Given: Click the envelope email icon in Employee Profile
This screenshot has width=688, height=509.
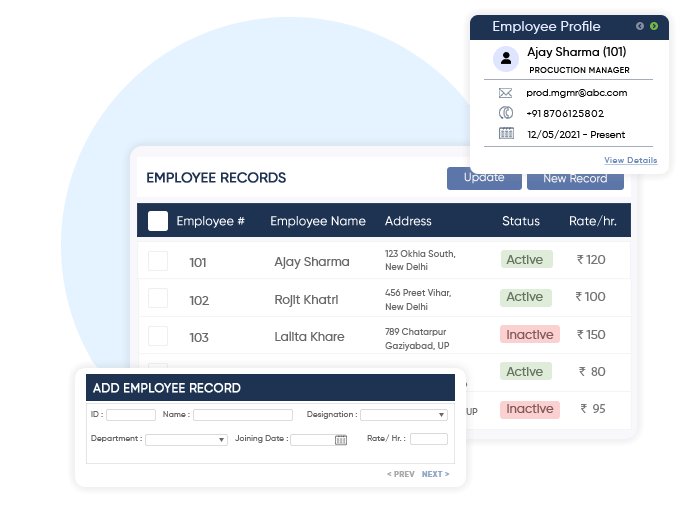Looking at the screenshot, I should point(505,93).
